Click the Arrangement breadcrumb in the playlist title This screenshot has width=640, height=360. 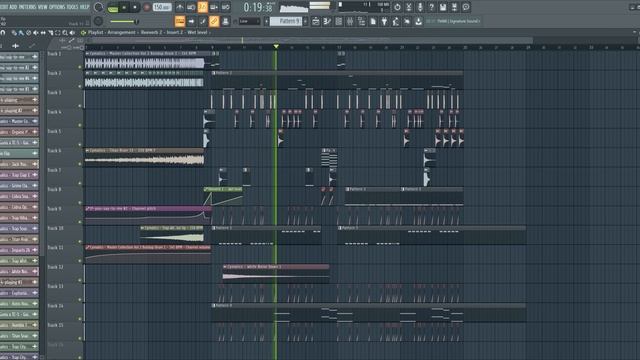(x=121, y=32)
